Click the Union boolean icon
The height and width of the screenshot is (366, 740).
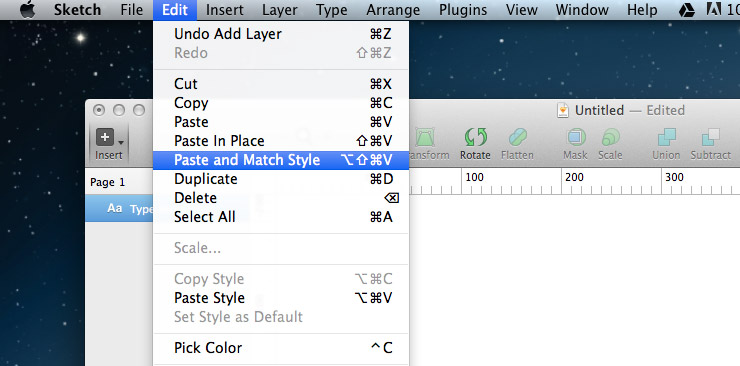(x=666, y=137)
